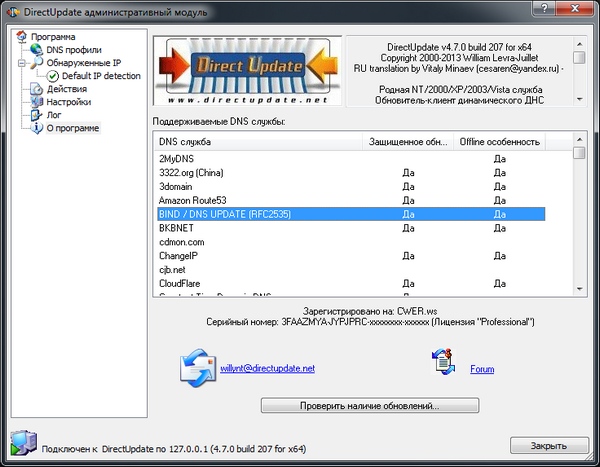Sort by Защищенное обн... column header

point(408,142)
